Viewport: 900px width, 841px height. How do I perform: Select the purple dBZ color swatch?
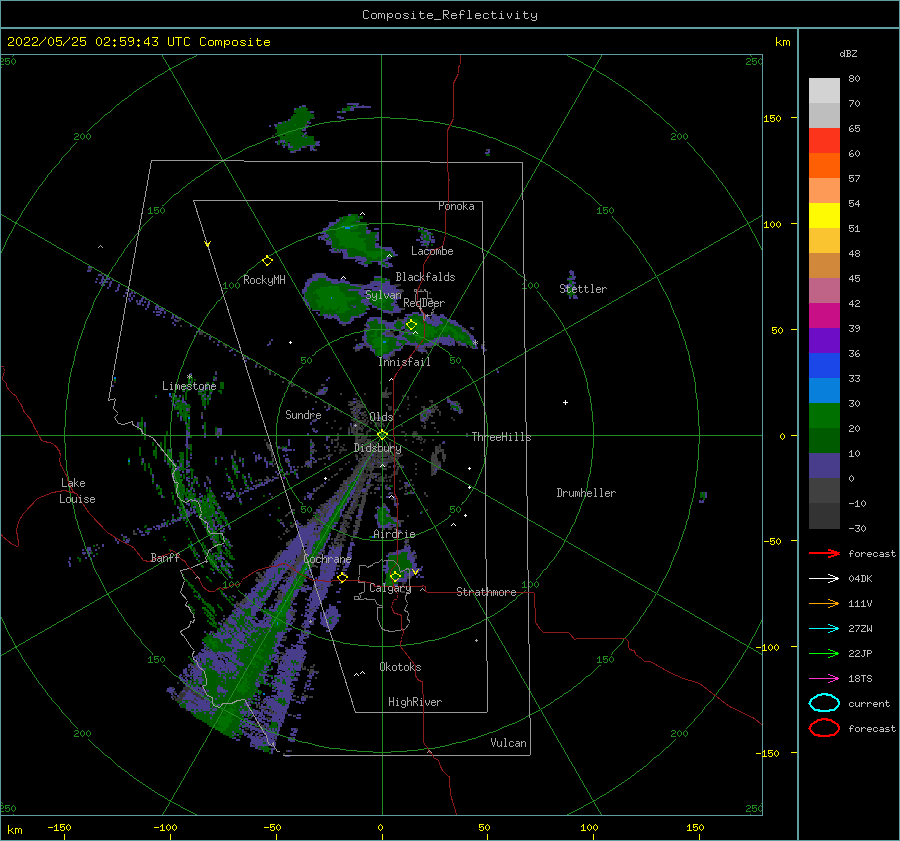click(824, 341)
